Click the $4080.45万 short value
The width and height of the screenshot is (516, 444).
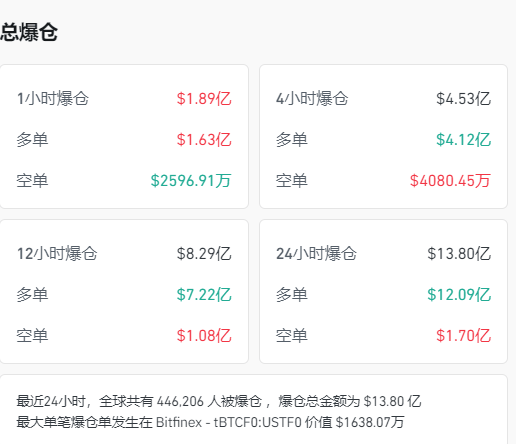450,181
